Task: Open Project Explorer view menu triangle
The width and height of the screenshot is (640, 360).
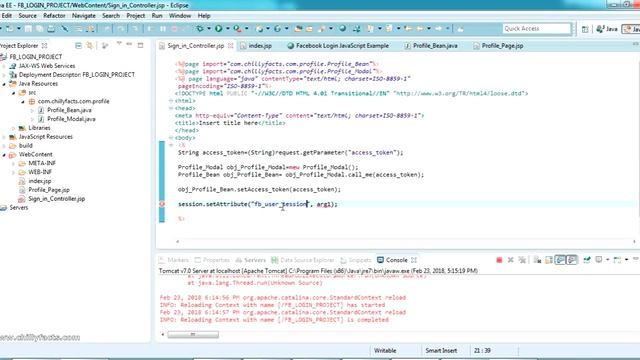Action: pos(119,43)
